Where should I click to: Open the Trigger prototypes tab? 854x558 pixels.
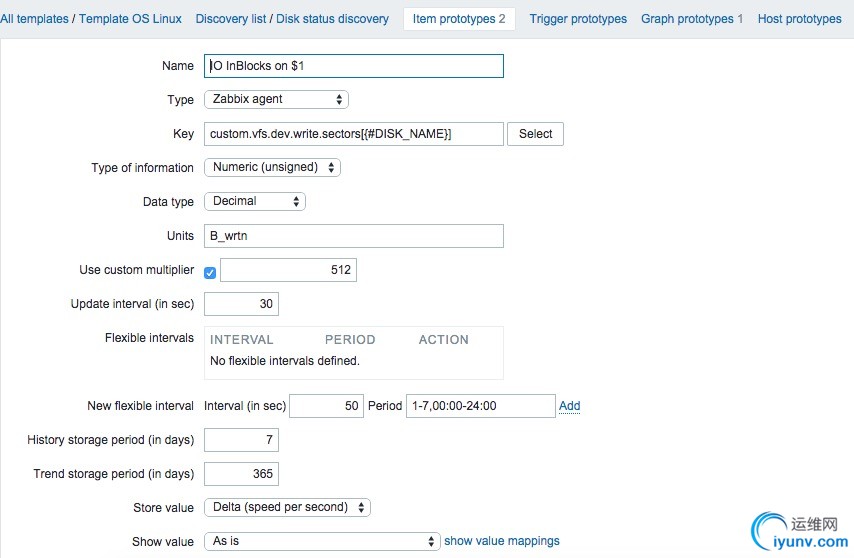578,19
